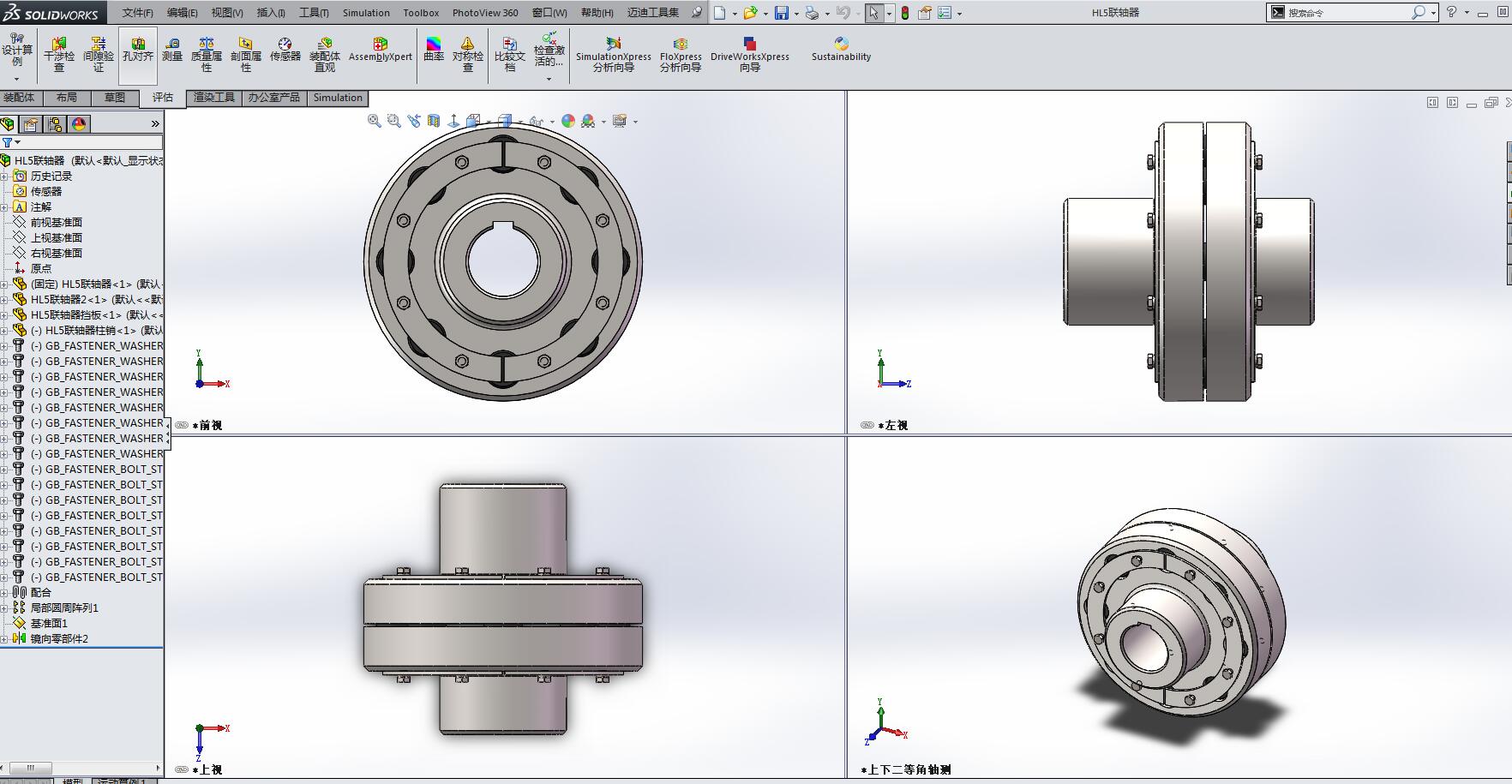1512x784 pixels.
Task: Click the Zoom to Area view icon
Action: coord(394,121)
